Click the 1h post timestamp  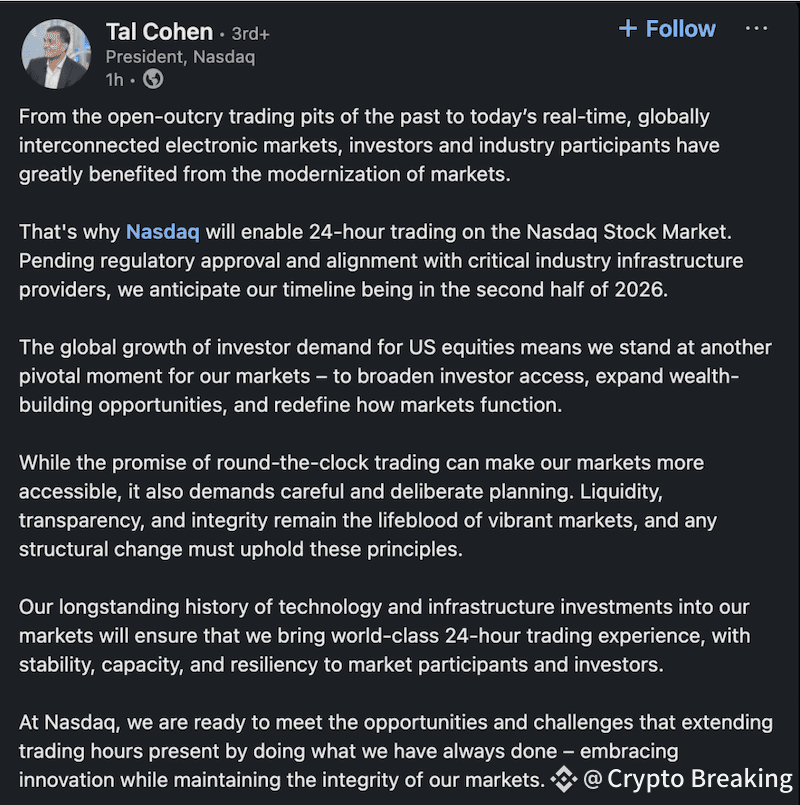click(x=116, y=79)
